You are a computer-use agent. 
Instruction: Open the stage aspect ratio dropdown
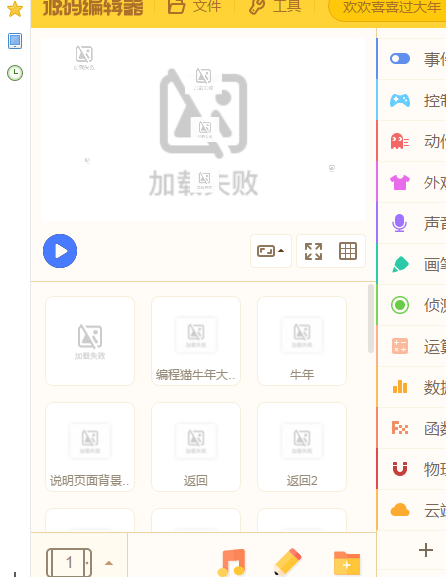click(271, 251)
